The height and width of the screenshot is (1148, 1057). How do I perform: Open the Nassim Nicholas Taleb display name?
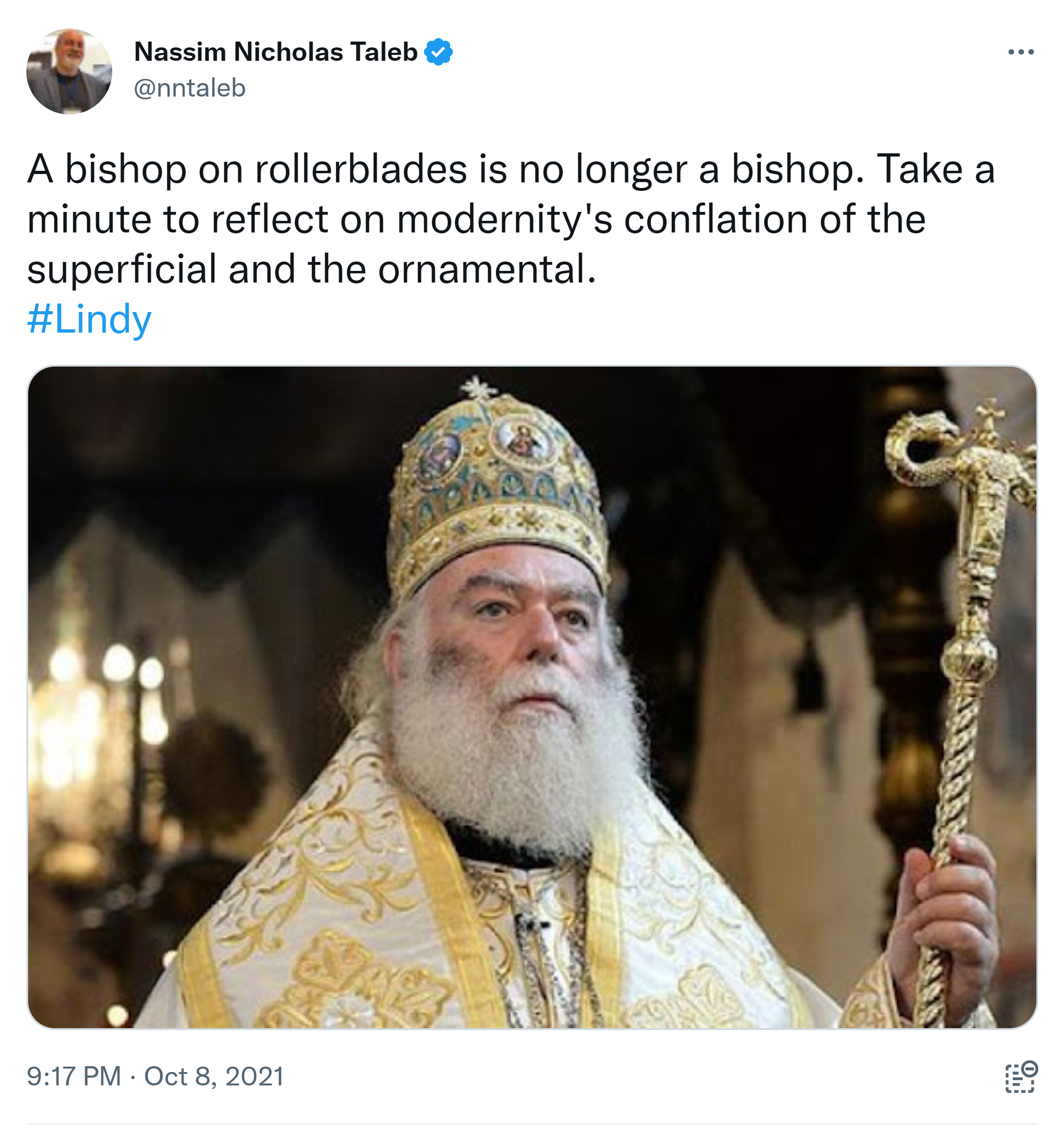point(276,52)
